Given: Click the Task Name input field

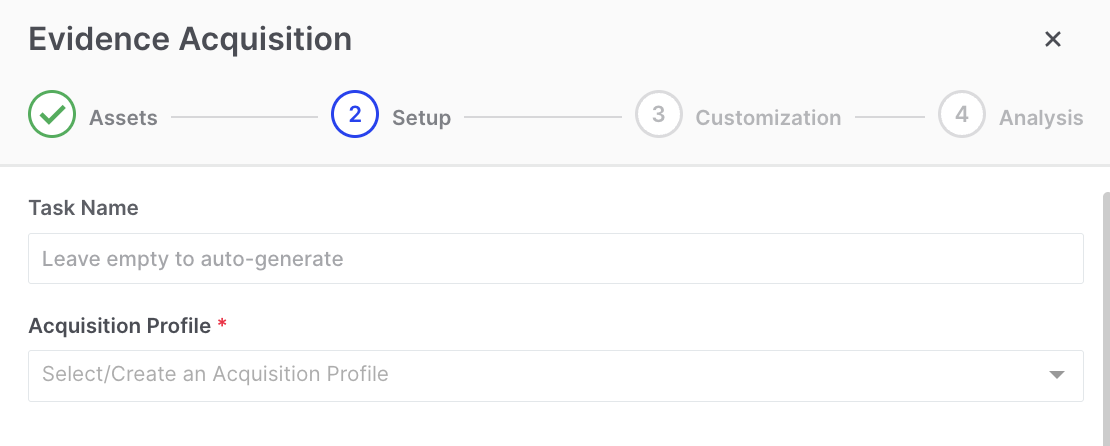Looking at the screenshot, I should 555,259.
